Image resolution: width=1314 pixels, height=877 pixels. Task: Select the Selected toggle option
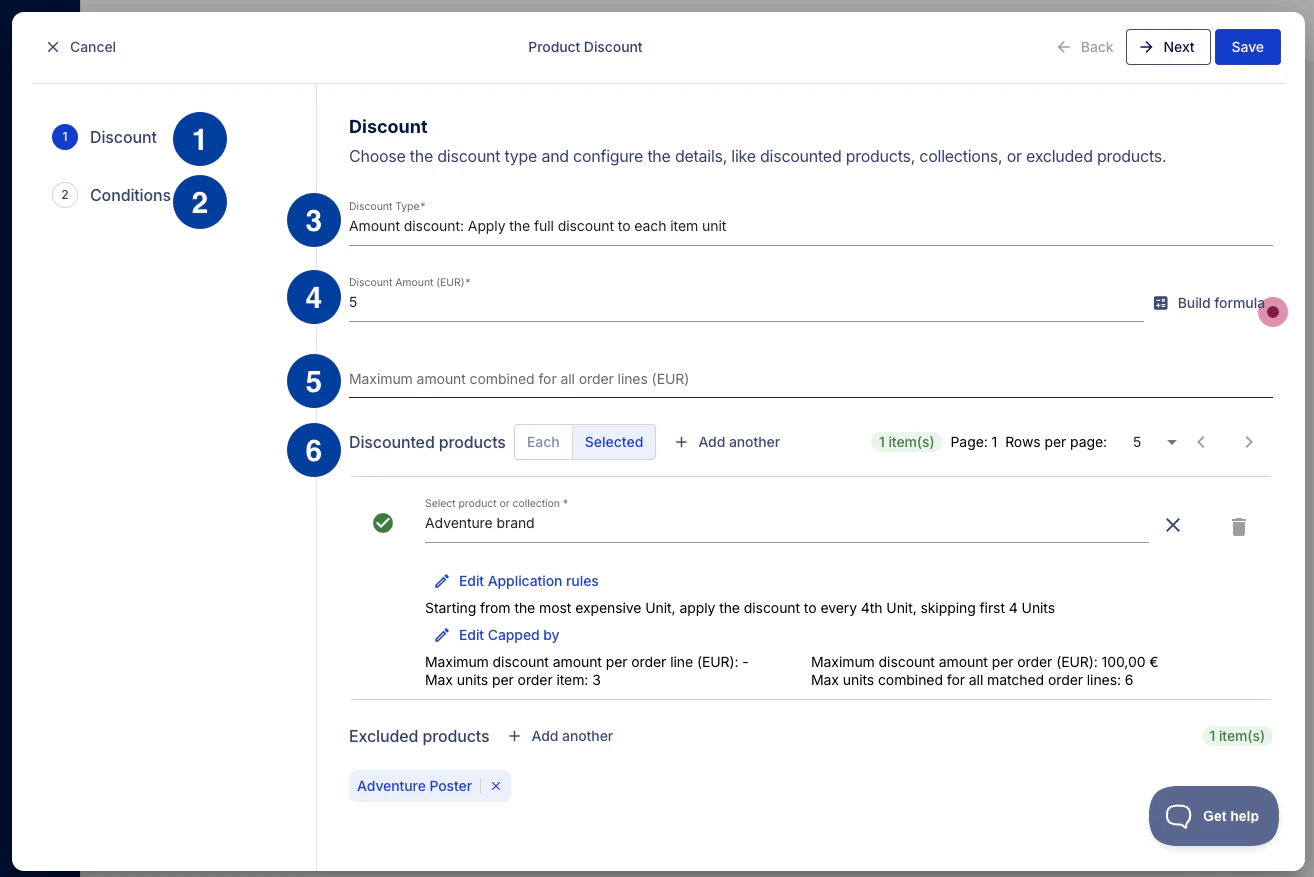click(x=614, y=442)
